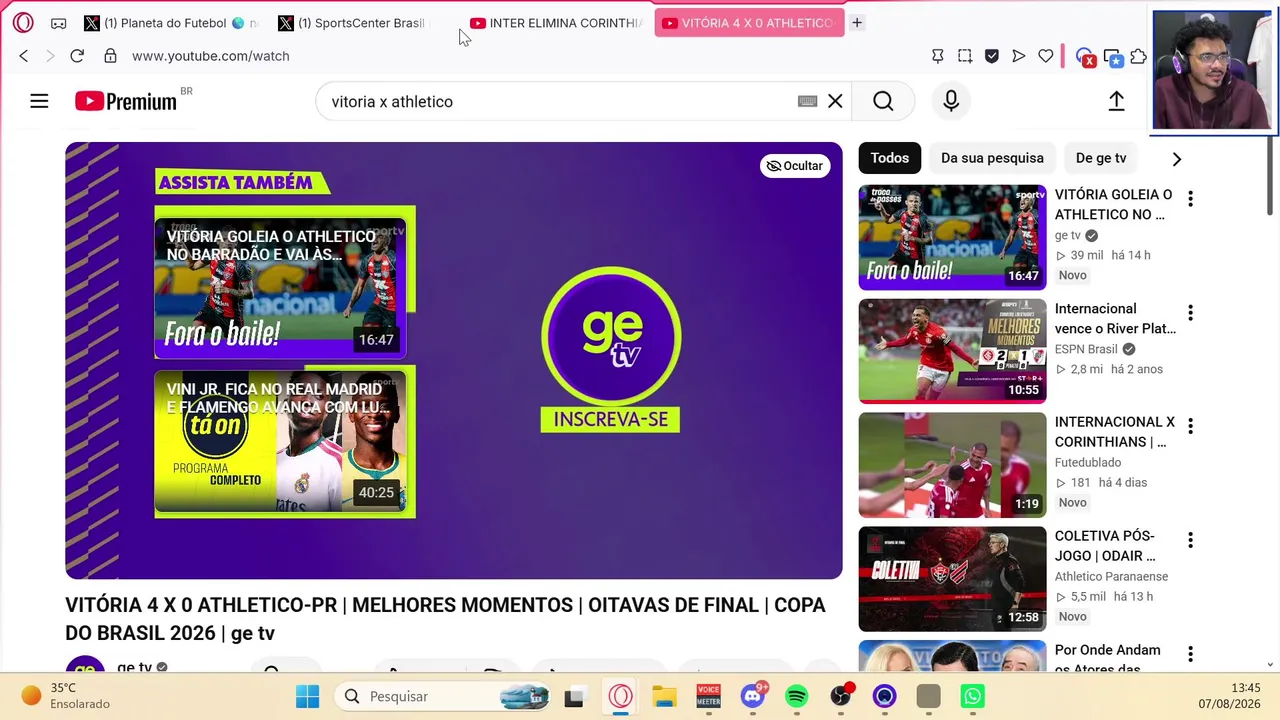Open Voice Meeter from the taskbar
1280x720 pixels.
(709, 696)
